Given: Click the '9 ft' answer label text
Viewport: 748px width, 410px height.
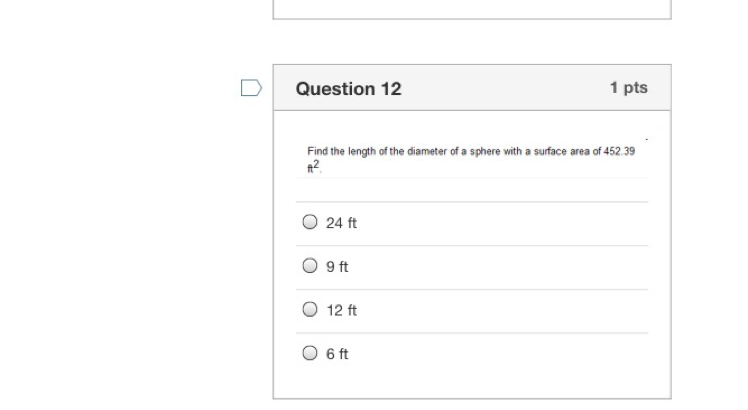Looking at the screenshot, I should 337,267.
